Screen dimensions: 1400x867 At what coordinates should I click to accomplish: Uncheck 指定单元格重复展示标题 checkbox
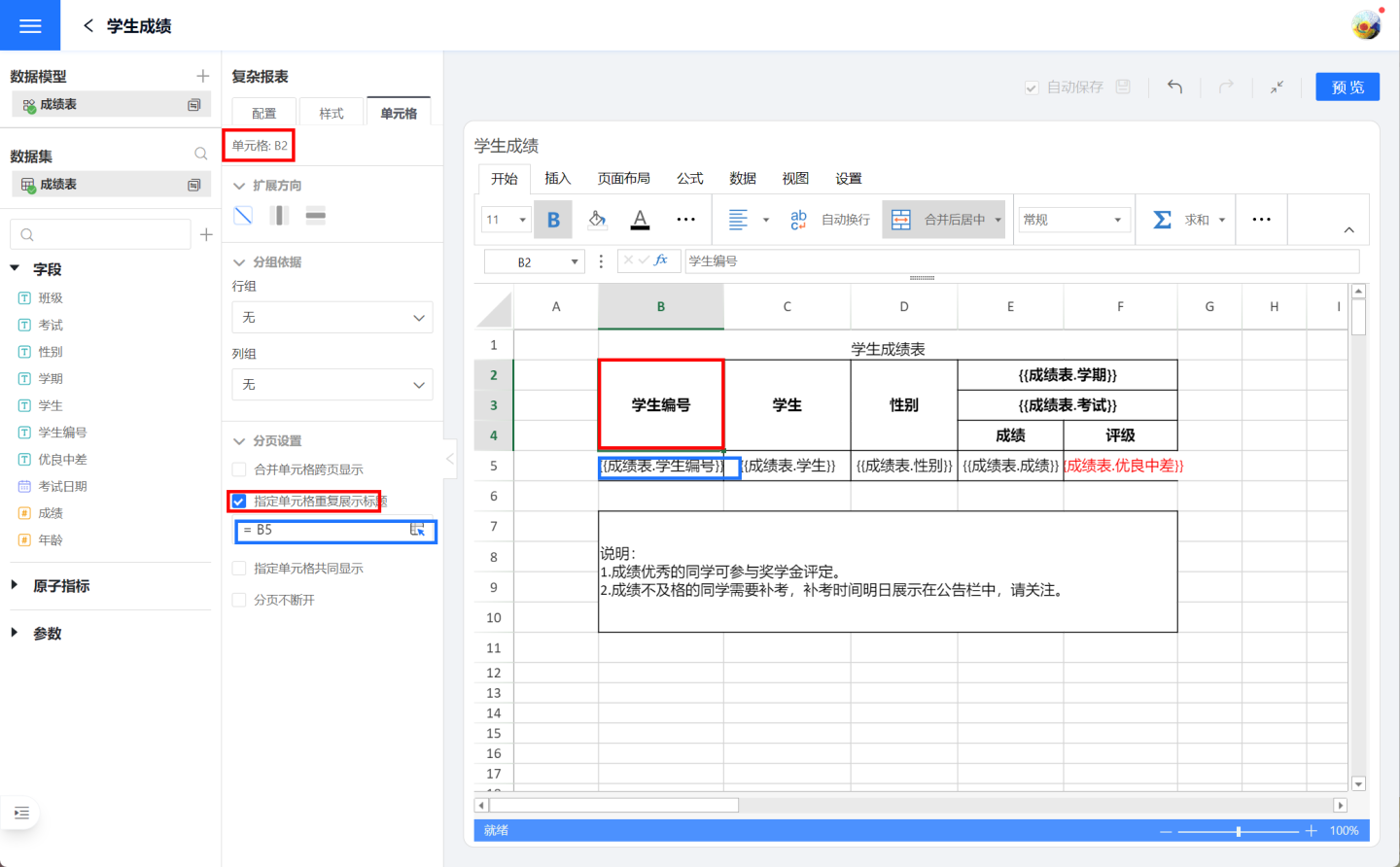tap(239, 502)
